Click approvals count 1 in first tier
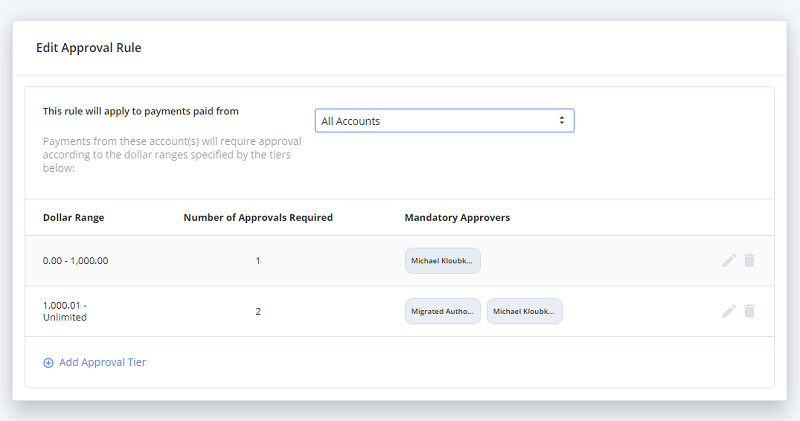The height and width of the screenshot is (421, 800). pyautogui.click(x=258, y=261)
